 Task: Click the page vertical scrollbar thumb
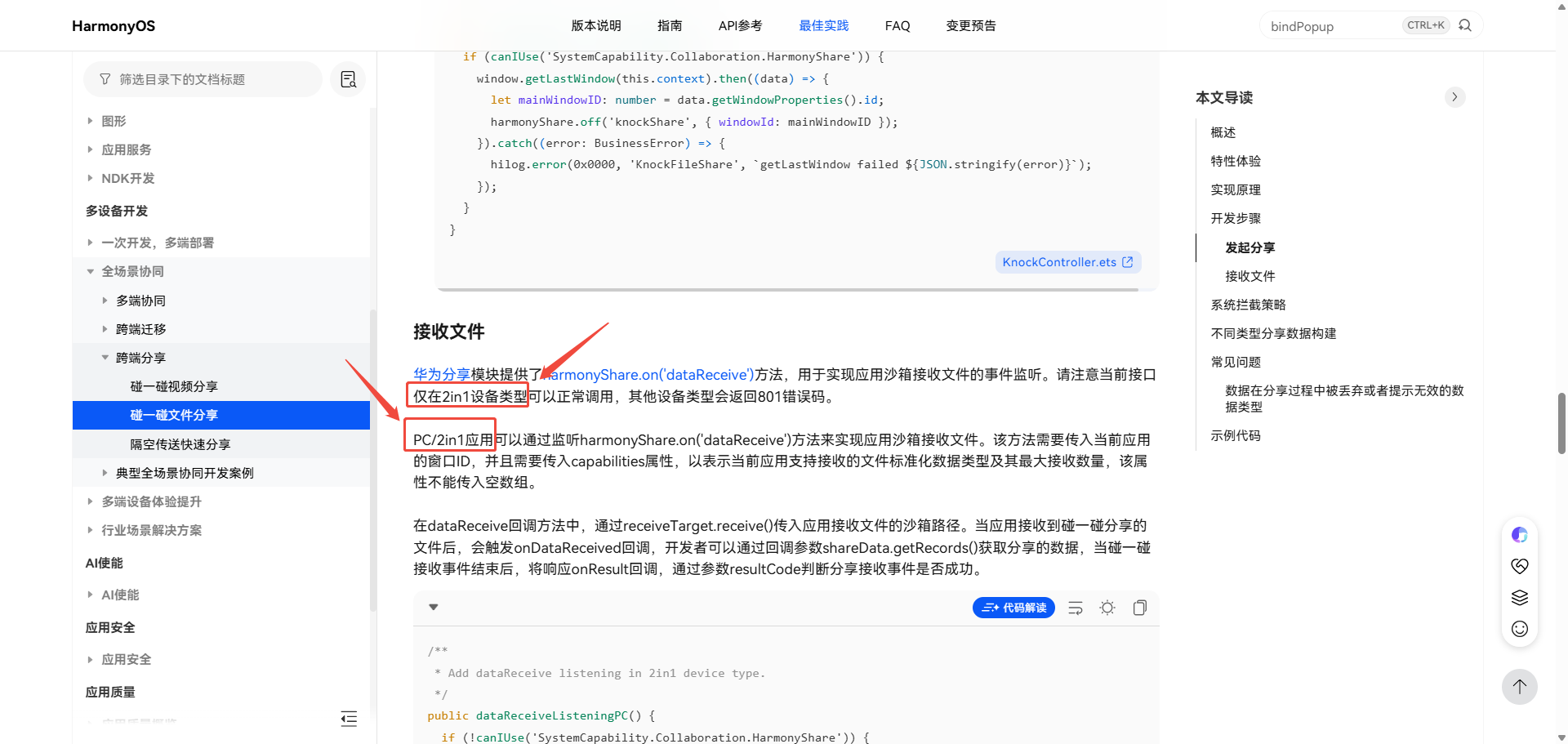[1561, 423]
